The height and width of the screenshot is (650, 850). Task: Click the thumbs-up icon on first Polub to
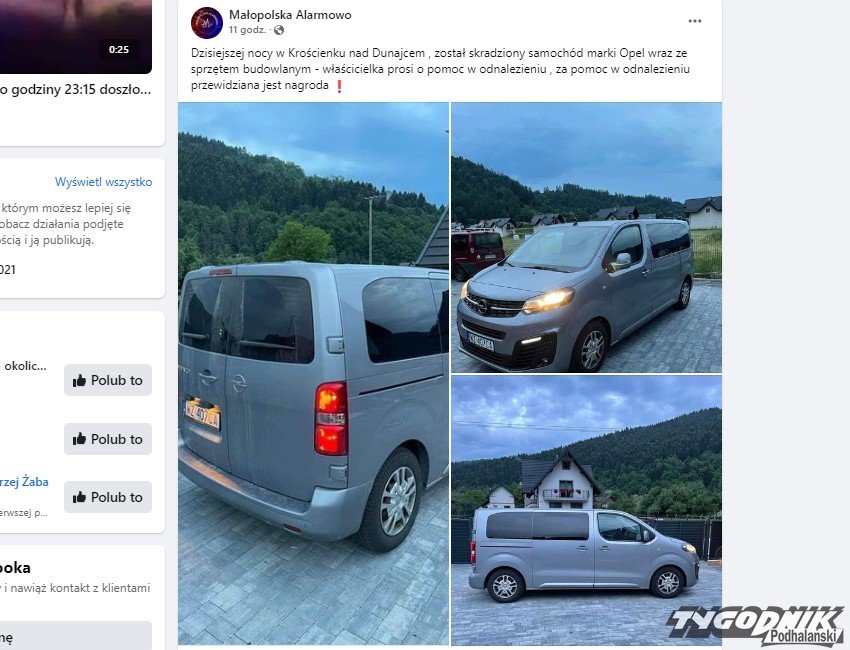(x=80, y=380)
